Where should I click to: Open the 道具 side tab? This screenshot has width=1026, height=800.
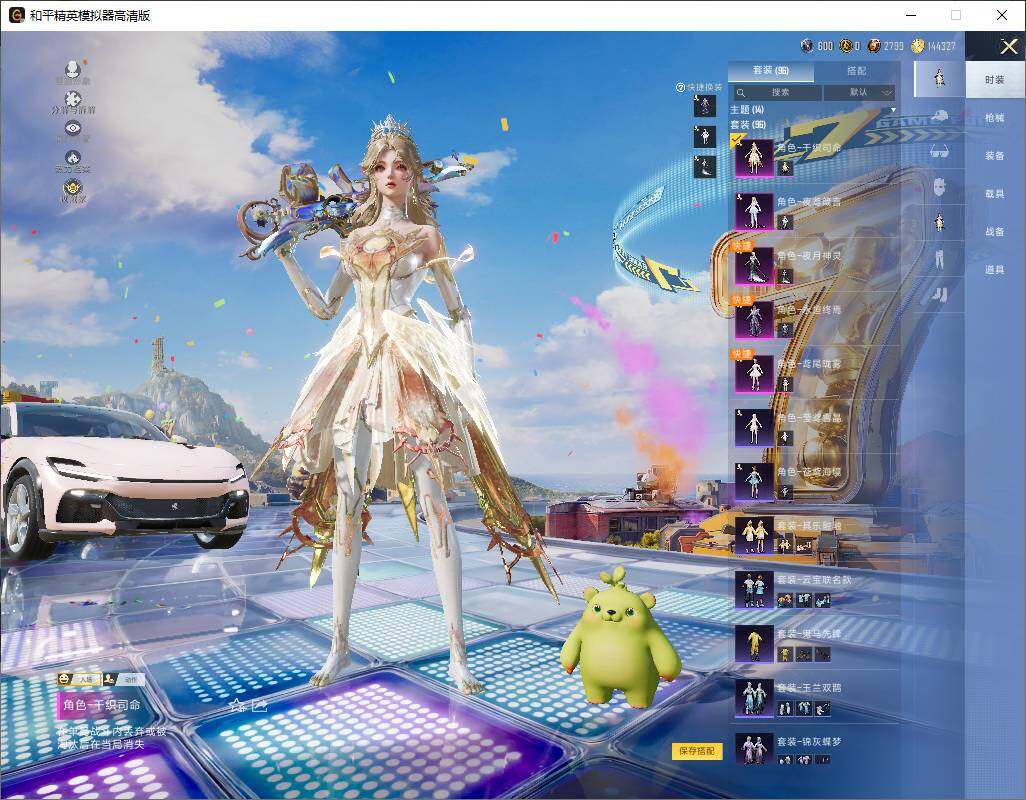[x=995, y=270]
